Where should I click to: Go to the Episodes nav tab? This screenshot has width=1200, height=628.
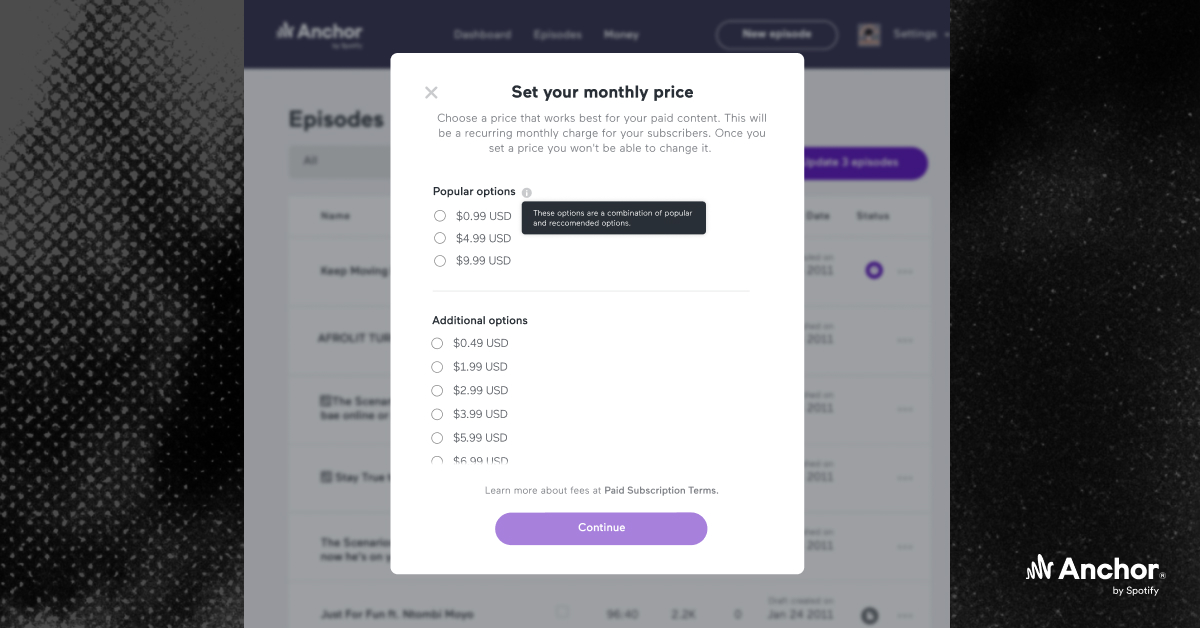557,35
